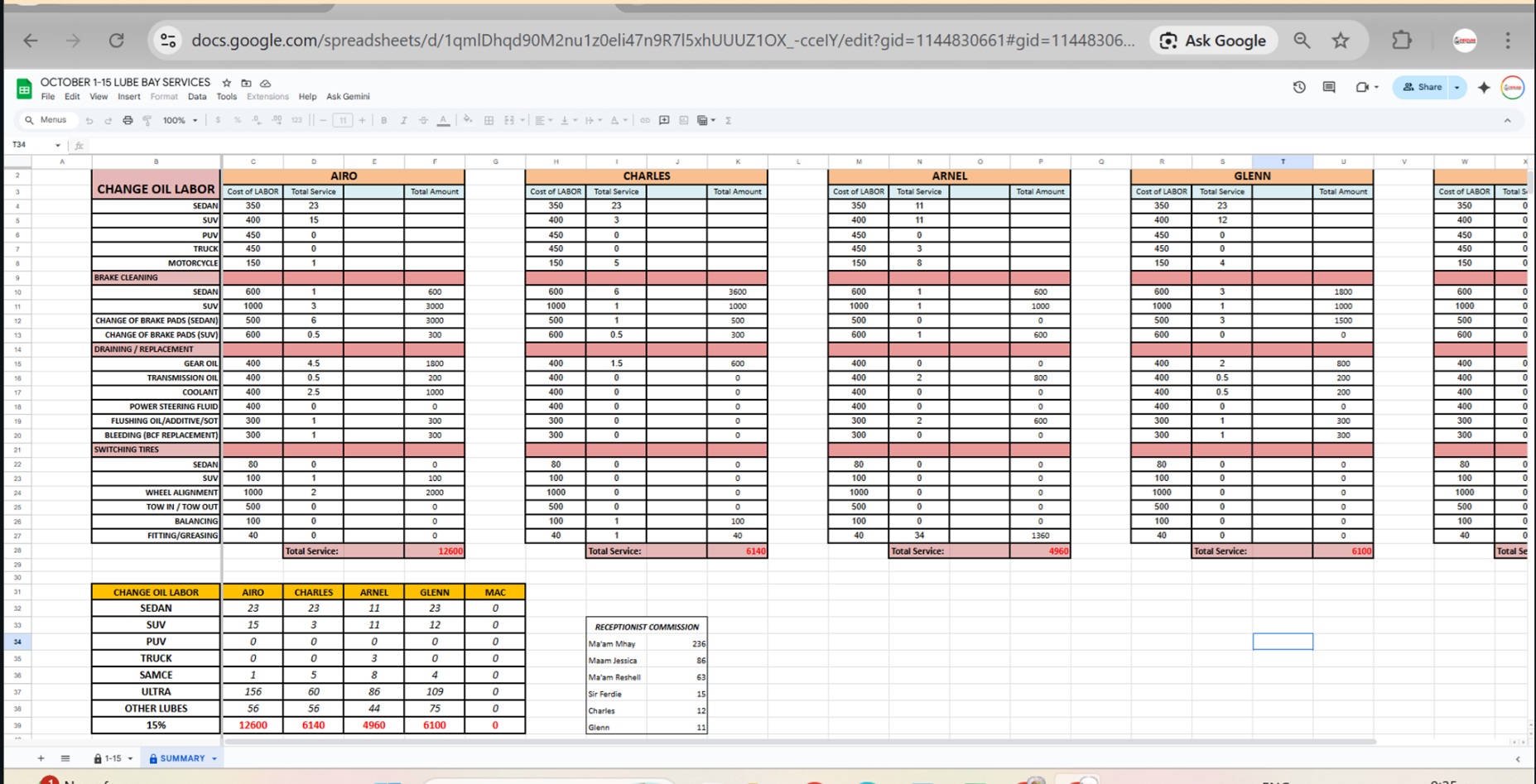Format as currency with the dollar icon

coord(218,121)
